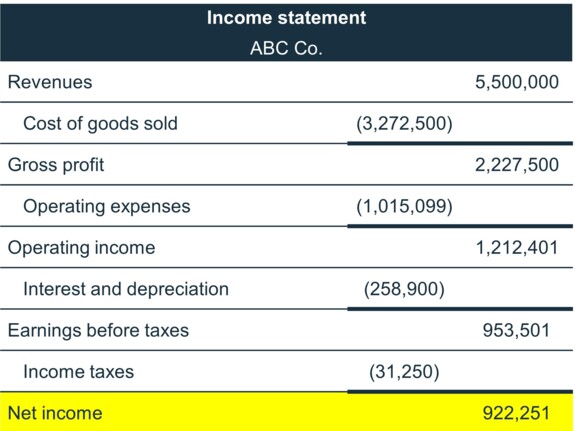This screenshot has height=431, width=575.
Task: Select the 922,251 net income value
Action: [x=516, y=413]
